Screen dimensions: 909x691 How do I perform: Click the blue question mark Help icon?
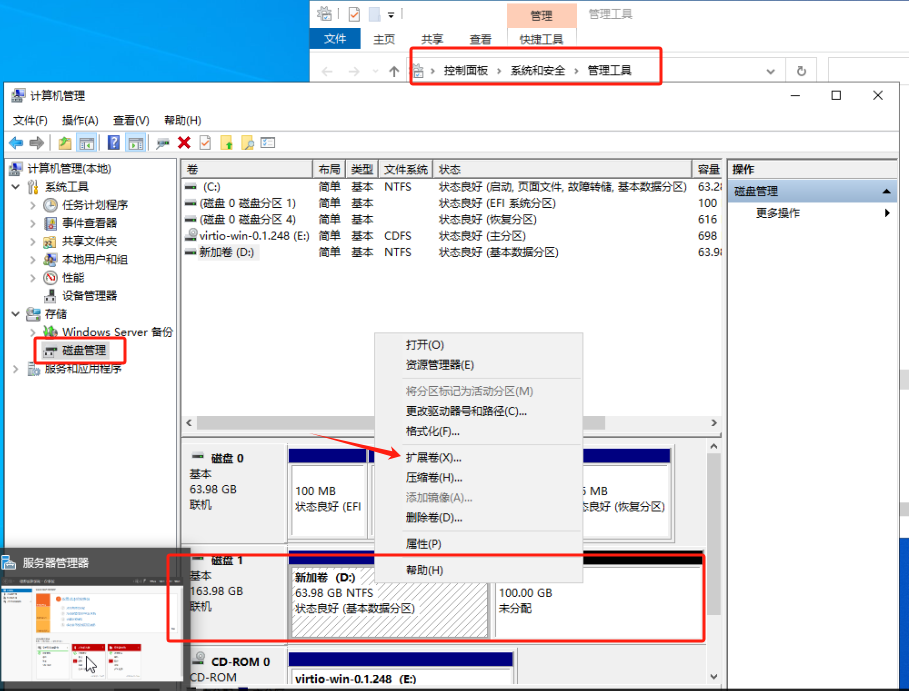(114, 143)
